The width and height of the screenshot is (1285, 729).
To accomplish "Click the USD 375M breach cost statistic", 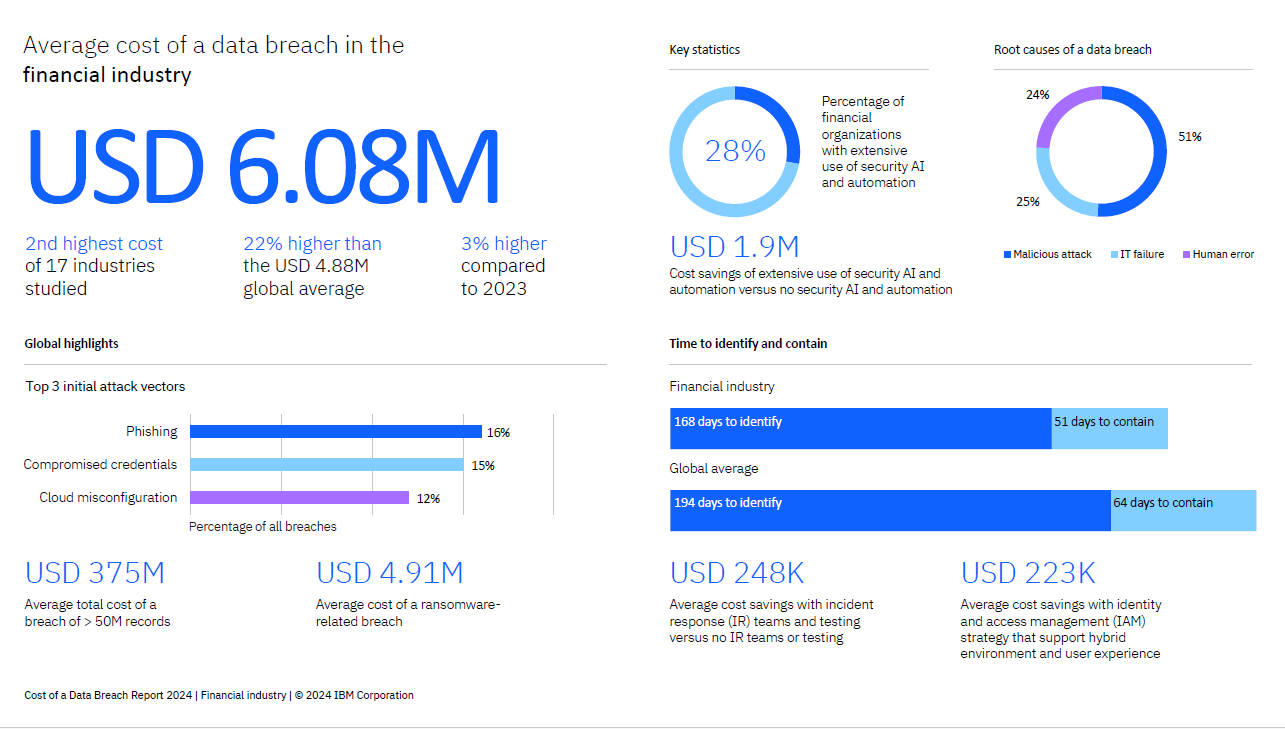I will pyautogui.click(x=94, y=572).
